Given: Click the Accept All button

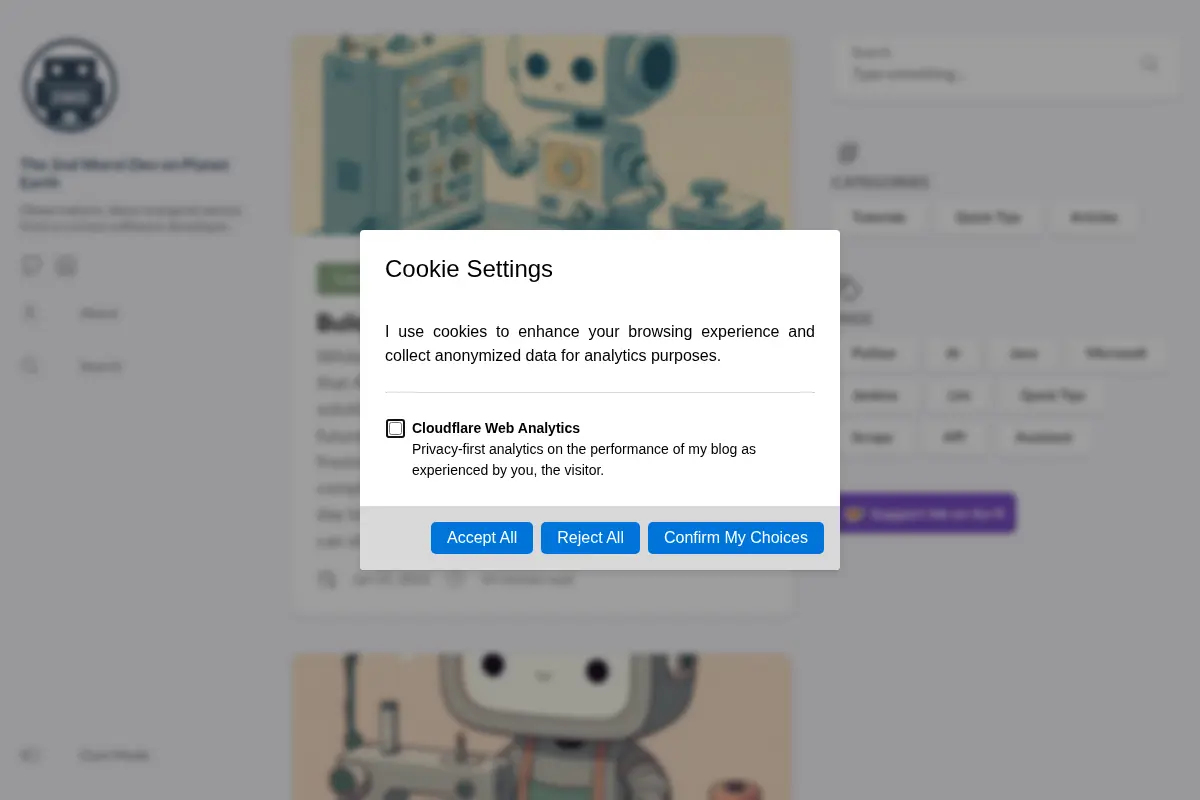Looking at the screenshot, I should tap(482, 537).
